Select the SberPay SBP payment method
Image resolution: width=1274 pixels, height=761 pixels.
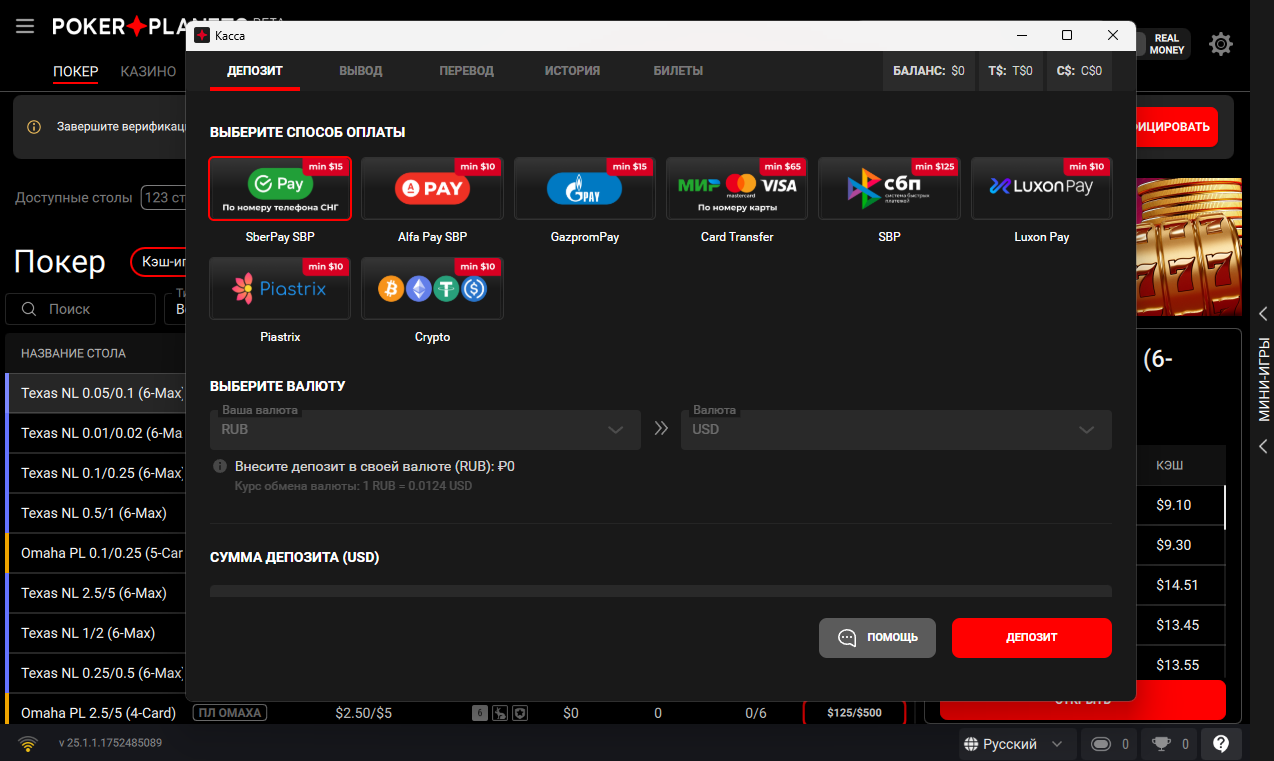(x=279, y=188)
